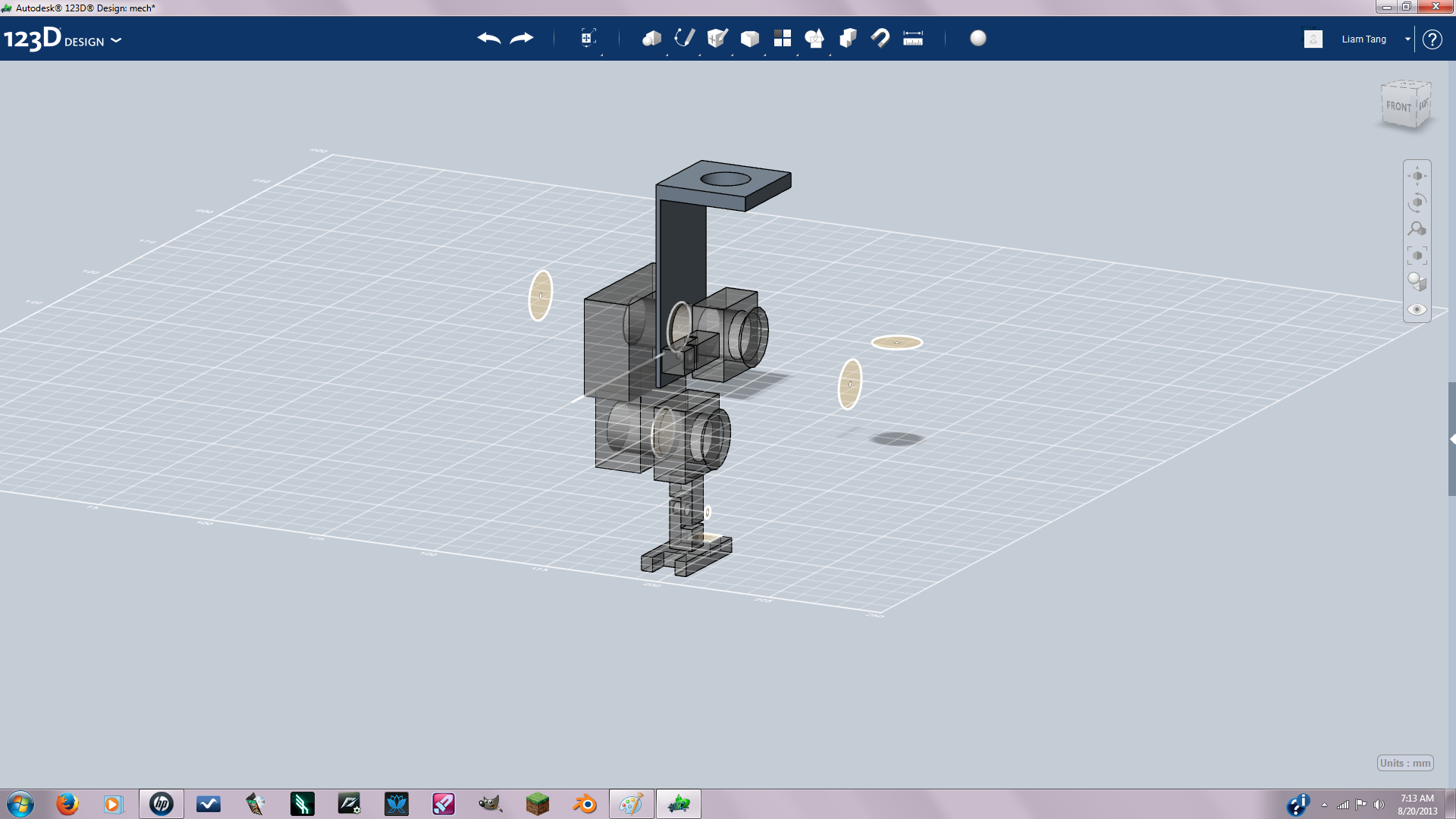Open Minecraft from the taskbar
The image size is (1456, 819).
click(x=538, y=804)
